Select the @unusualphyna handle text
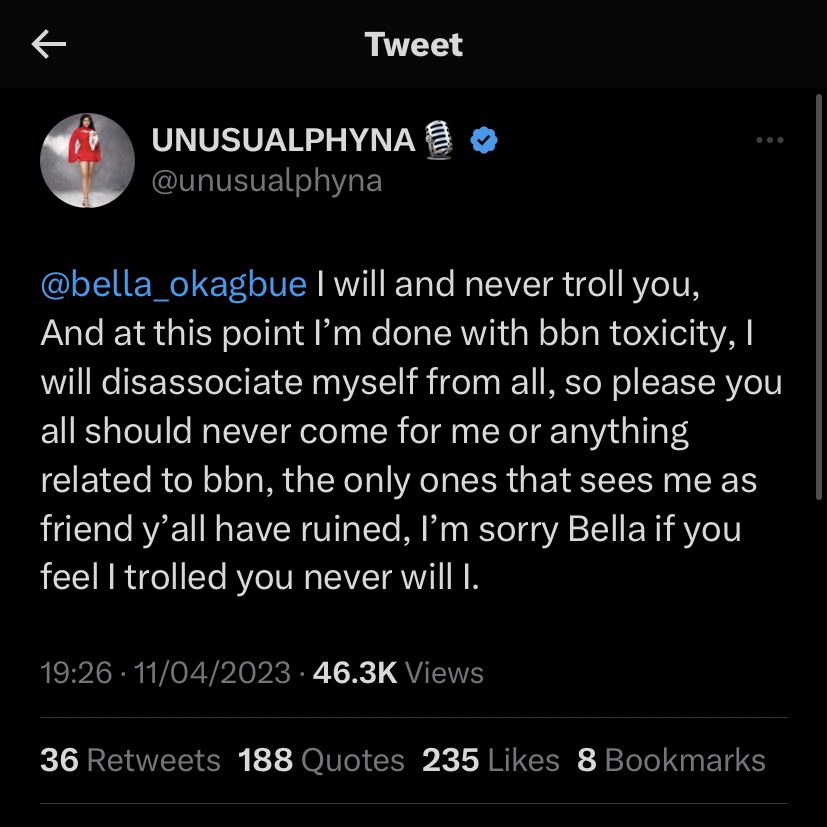The width and height of the screenshot is (827, 827). coord(266,180)
